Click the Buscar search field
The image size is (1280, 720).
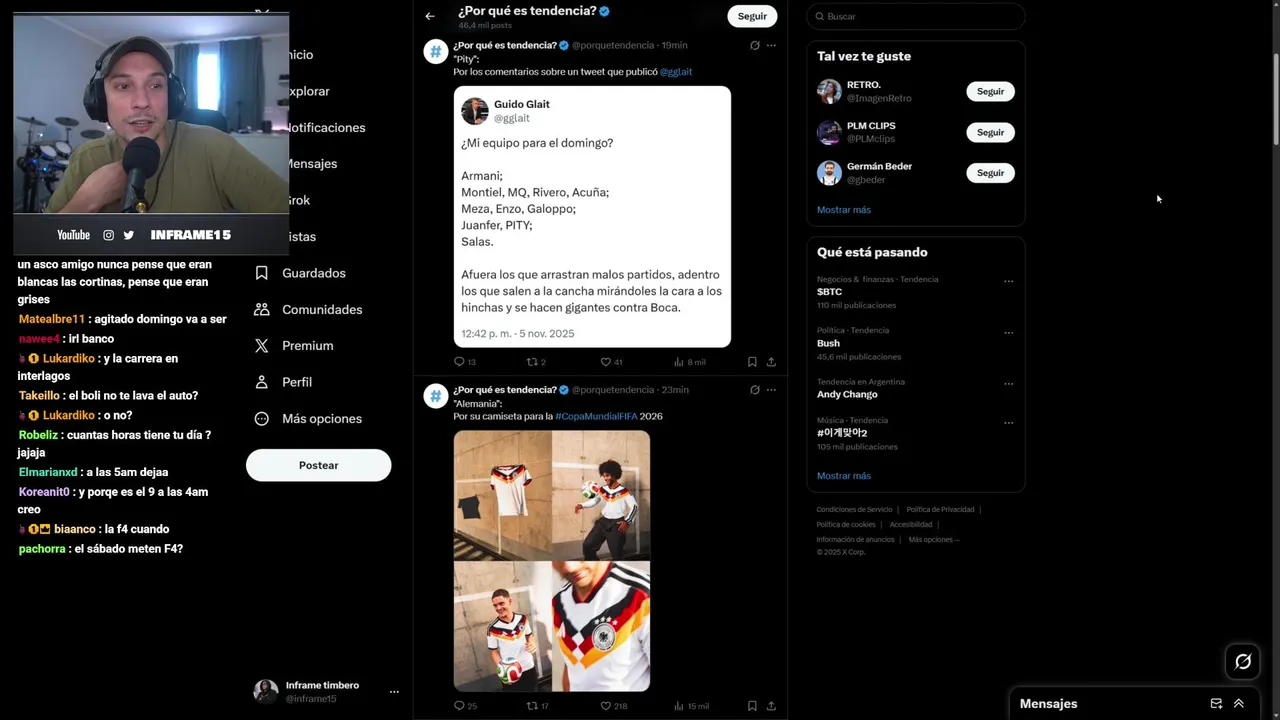[x=916, y=16]
